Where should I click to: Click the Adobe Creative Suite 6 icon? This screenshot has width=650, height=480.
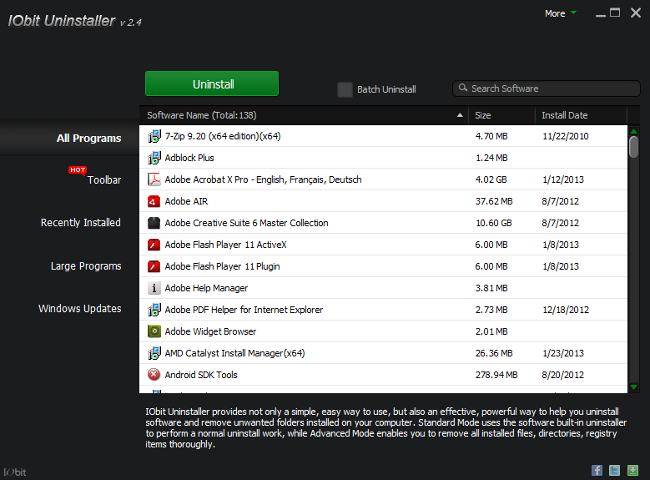pyautogui.click(x=154, y=223)
